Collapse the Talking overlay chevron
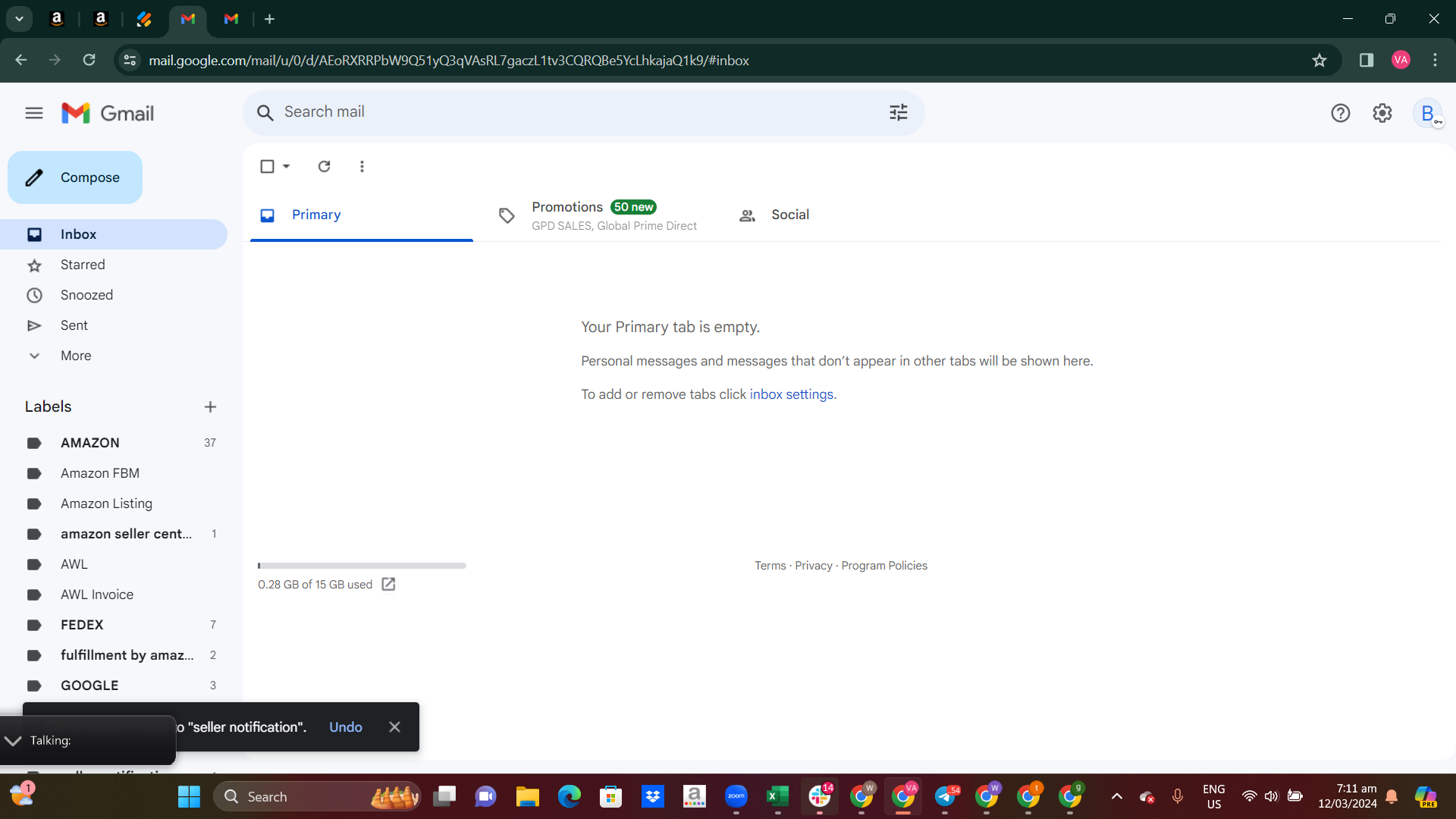The width and height of the screenshot is (1456, 819). point(13,740)
